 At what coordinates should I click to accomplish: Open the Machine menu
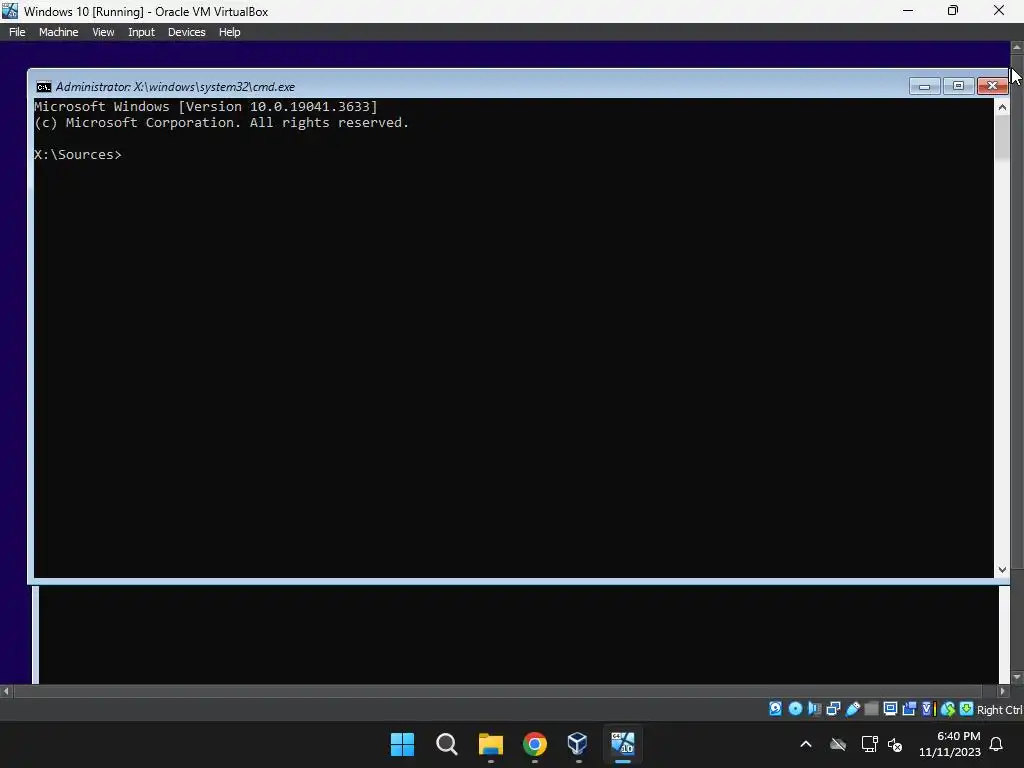pyautogui.click(x=58, y=32)
